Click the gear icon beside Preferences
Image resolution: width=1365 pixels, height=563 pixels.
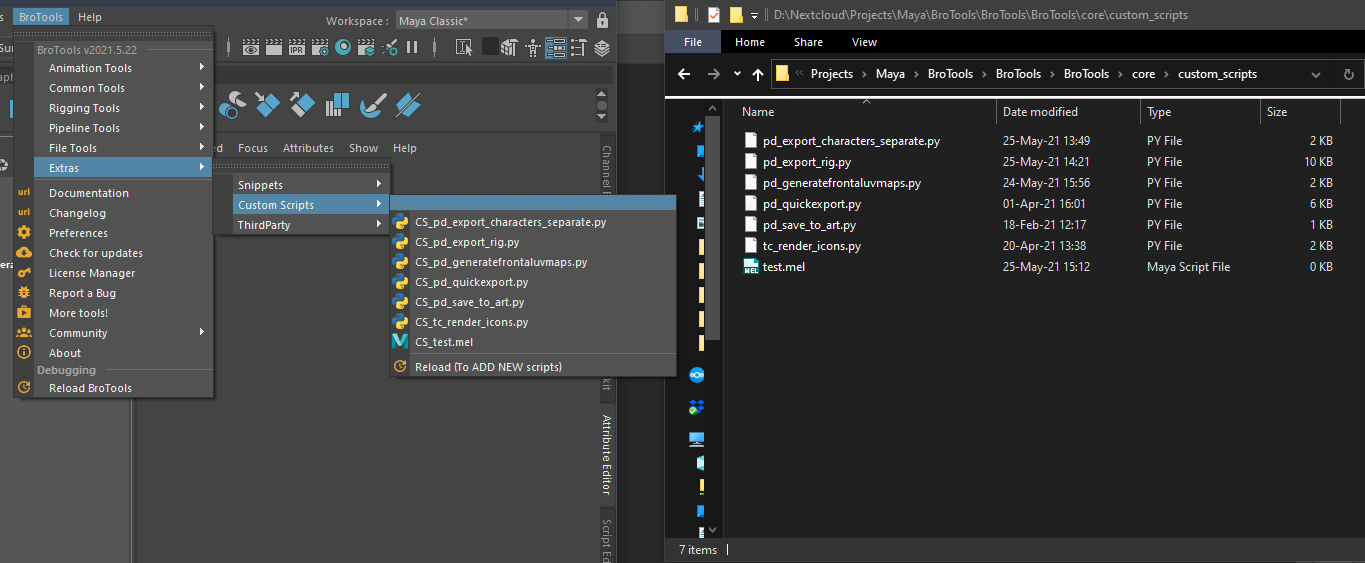point(24,232)
